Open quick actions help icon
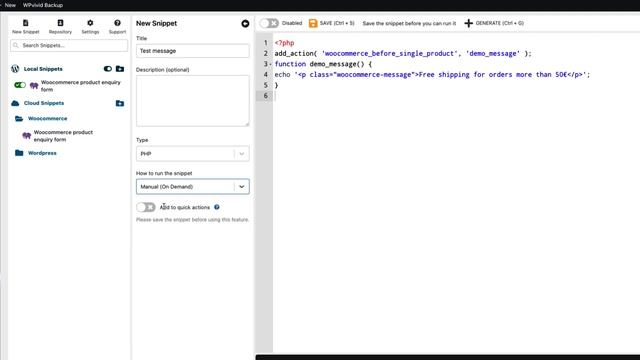The width and height of the screenshot is (640, 360). (x=217, y=207)
